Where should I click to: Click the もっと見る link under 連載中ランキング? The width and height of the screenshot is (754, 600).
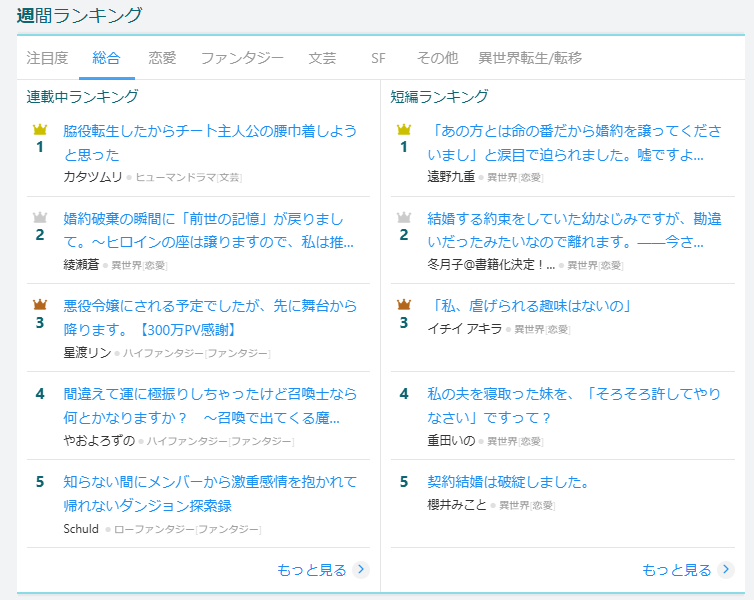(312, 570)
